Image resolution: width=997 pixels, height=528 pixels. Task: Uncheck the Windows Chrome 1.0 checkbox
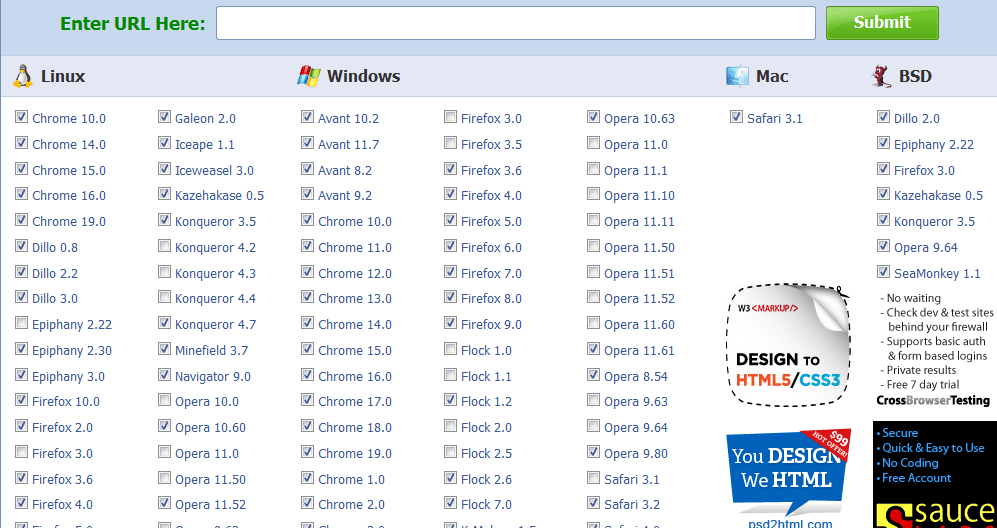[308, 478]
